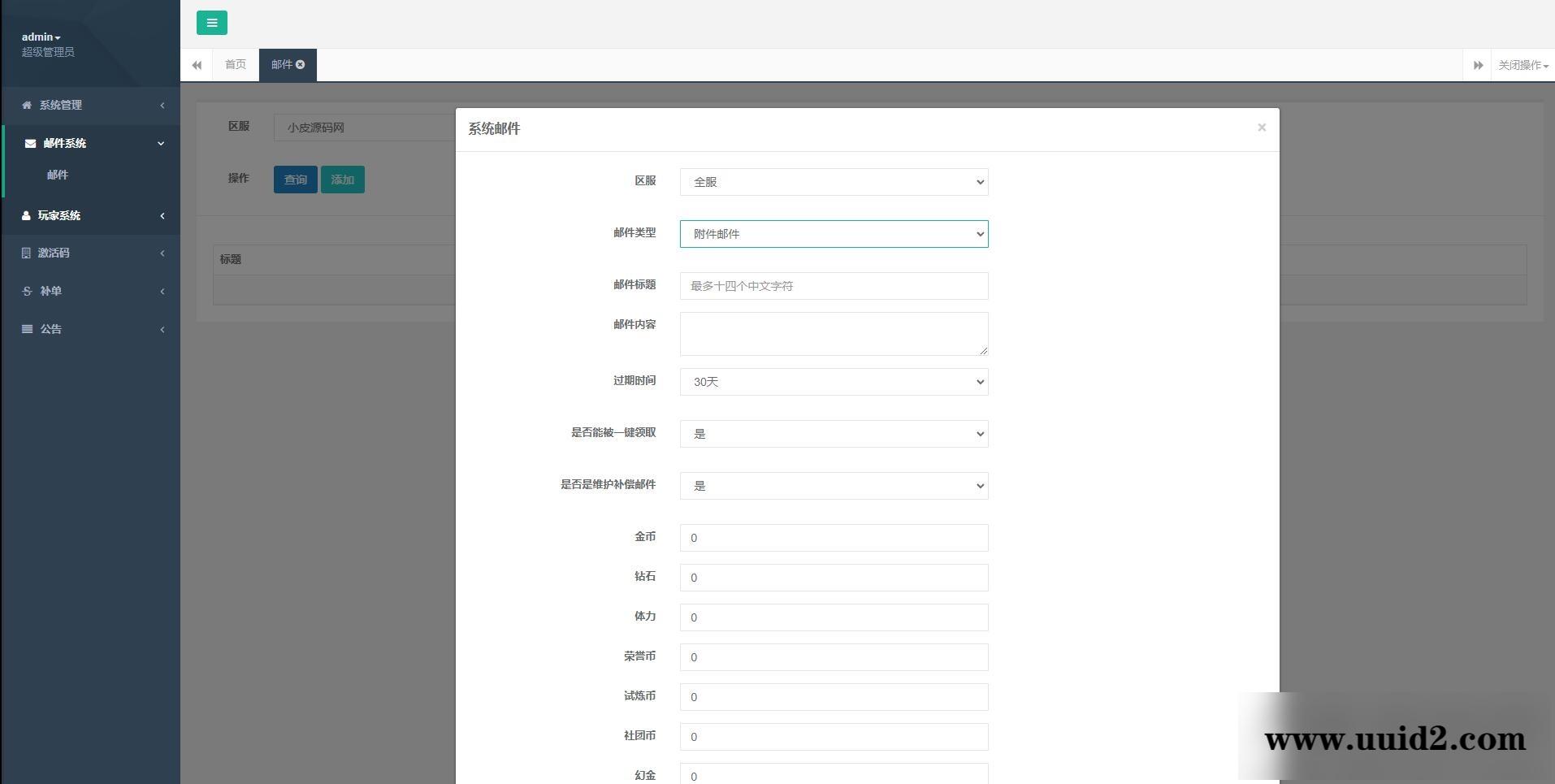Click the double-arrow tab scroll icon
The width and height of the screenshot is (1555, 784).
click(196, 64)
